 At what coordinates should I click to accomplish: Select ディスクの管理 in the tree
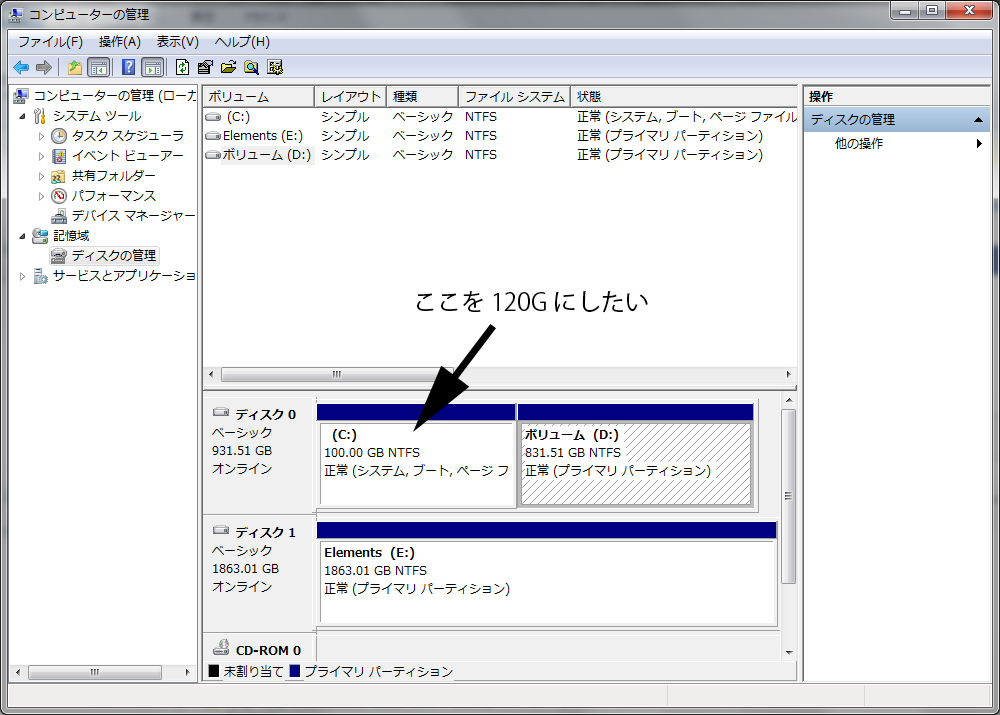(x=114, y=256)
